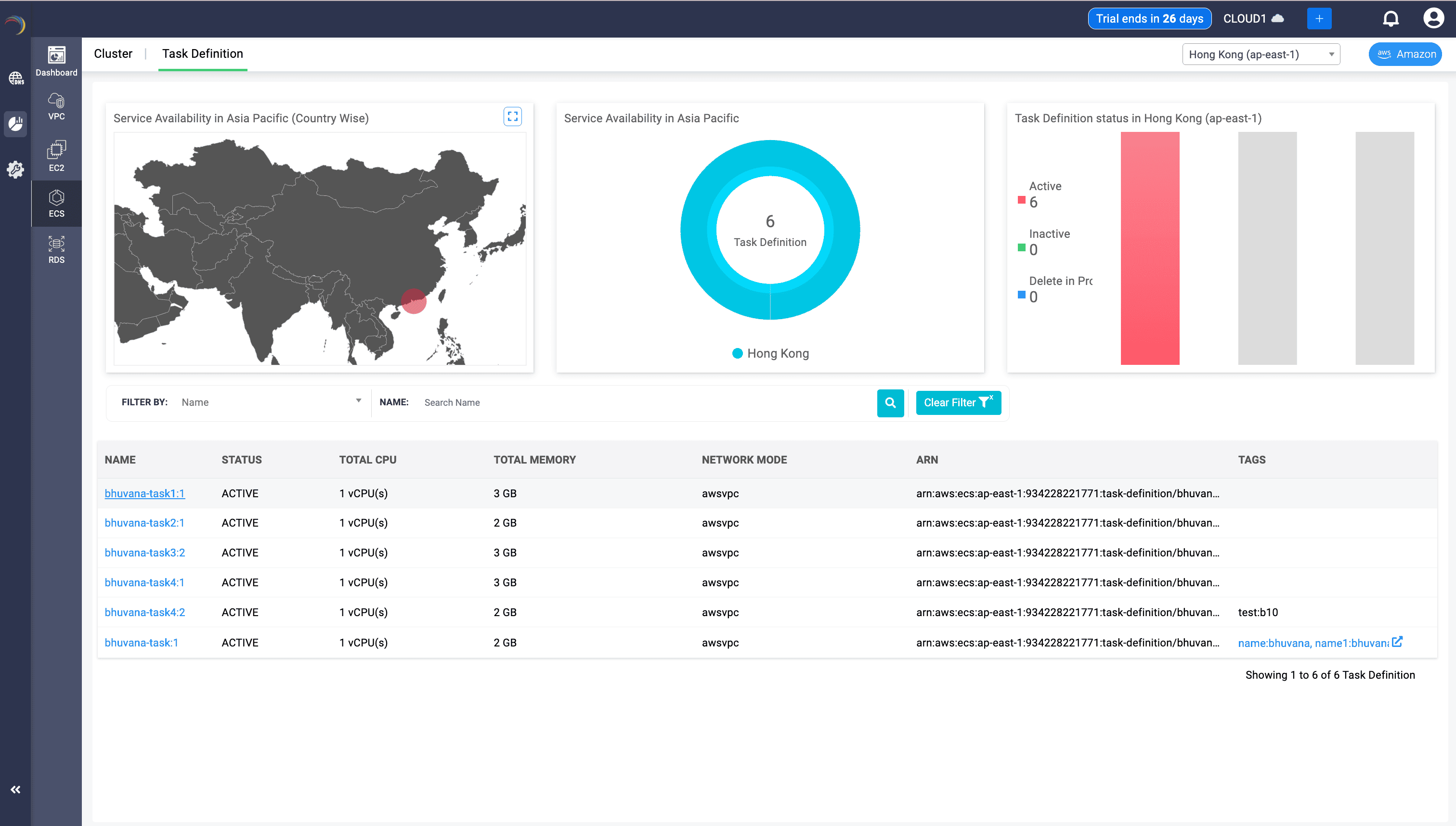Click the CLOUD1 account label
The height and width of the screenshot is (826, 1456).
[x=1253, y=19]
